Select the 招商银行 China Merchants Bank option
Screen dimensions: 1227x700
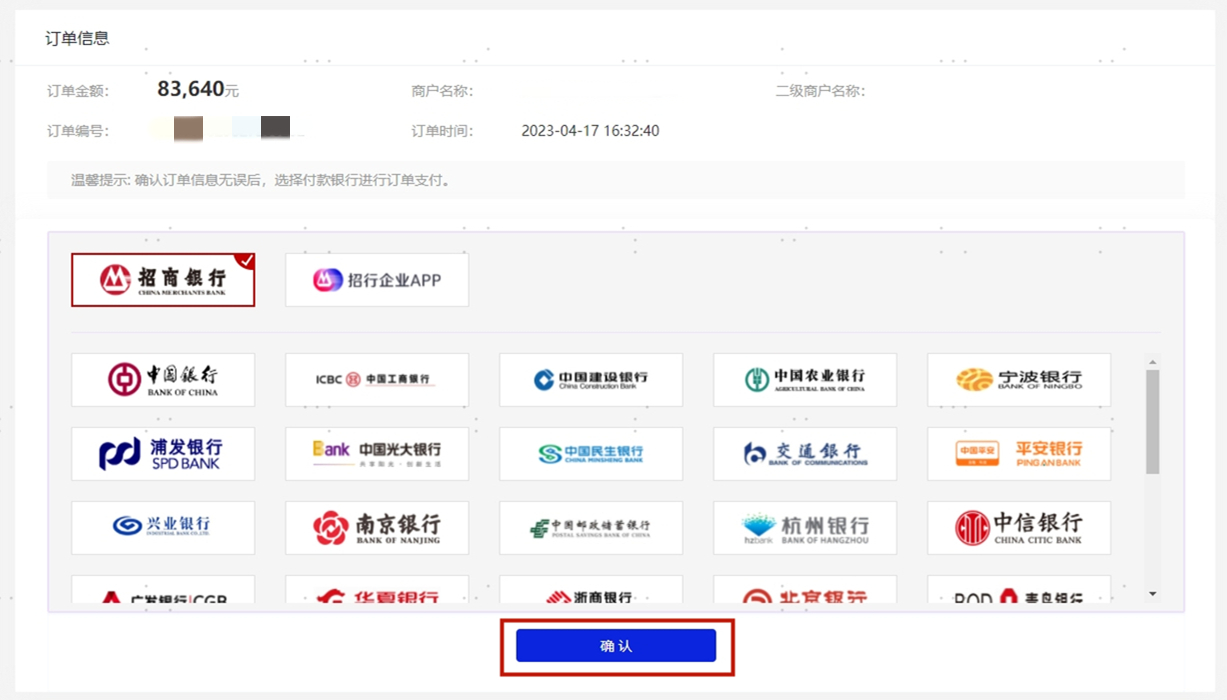163,279
